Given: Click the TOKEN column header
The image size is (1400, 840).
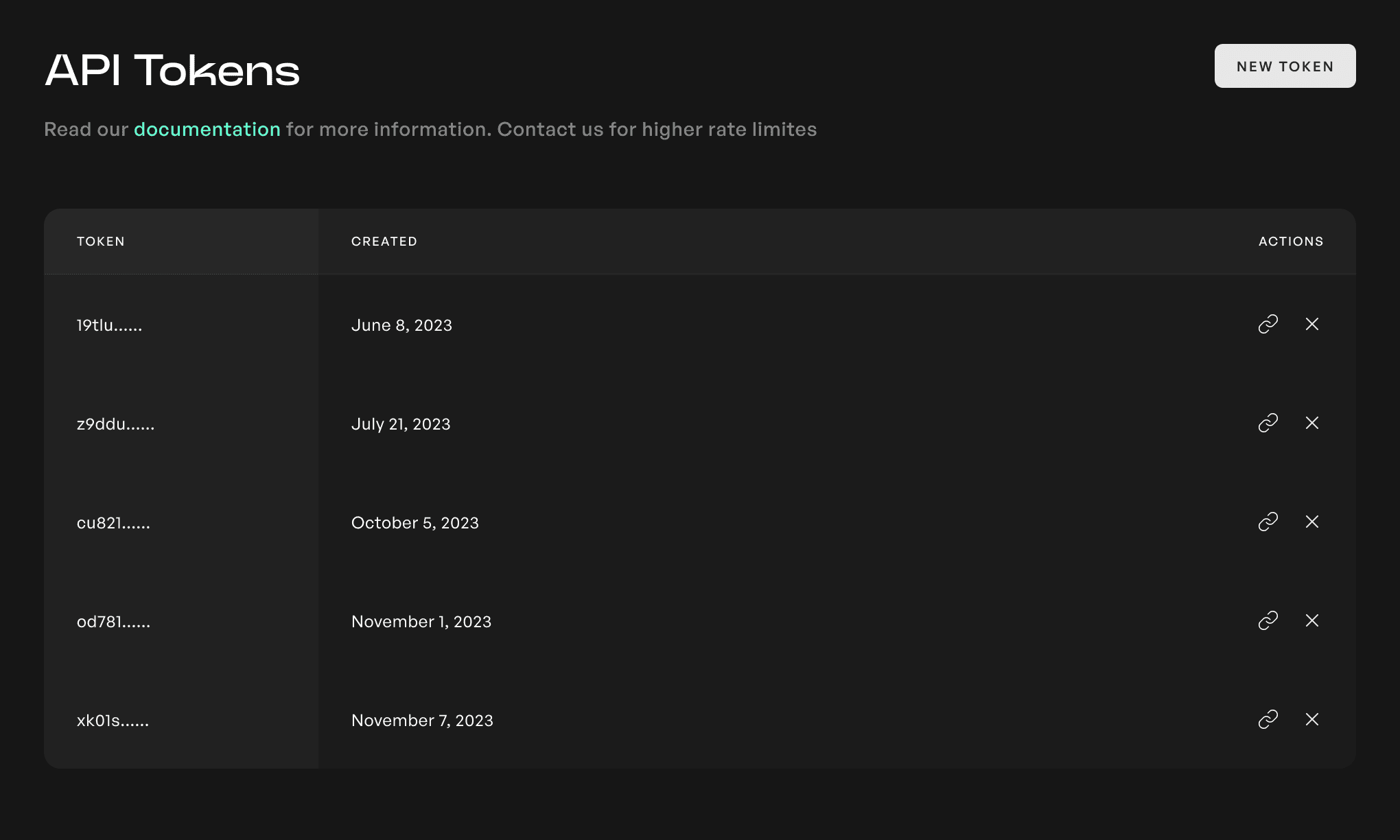Looking at the screenshot, I should point(101,242).
